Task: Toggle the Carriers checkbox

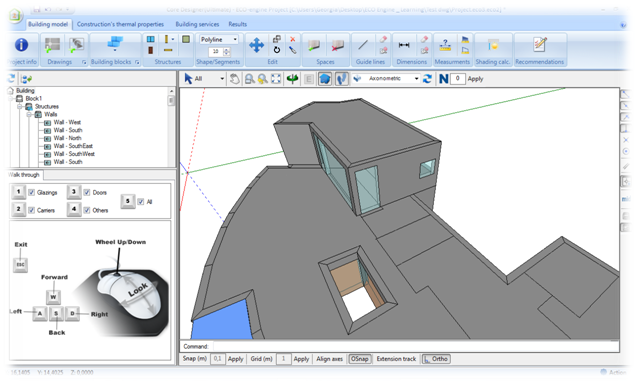Action: pyautogui.click(x=32, y=210)
